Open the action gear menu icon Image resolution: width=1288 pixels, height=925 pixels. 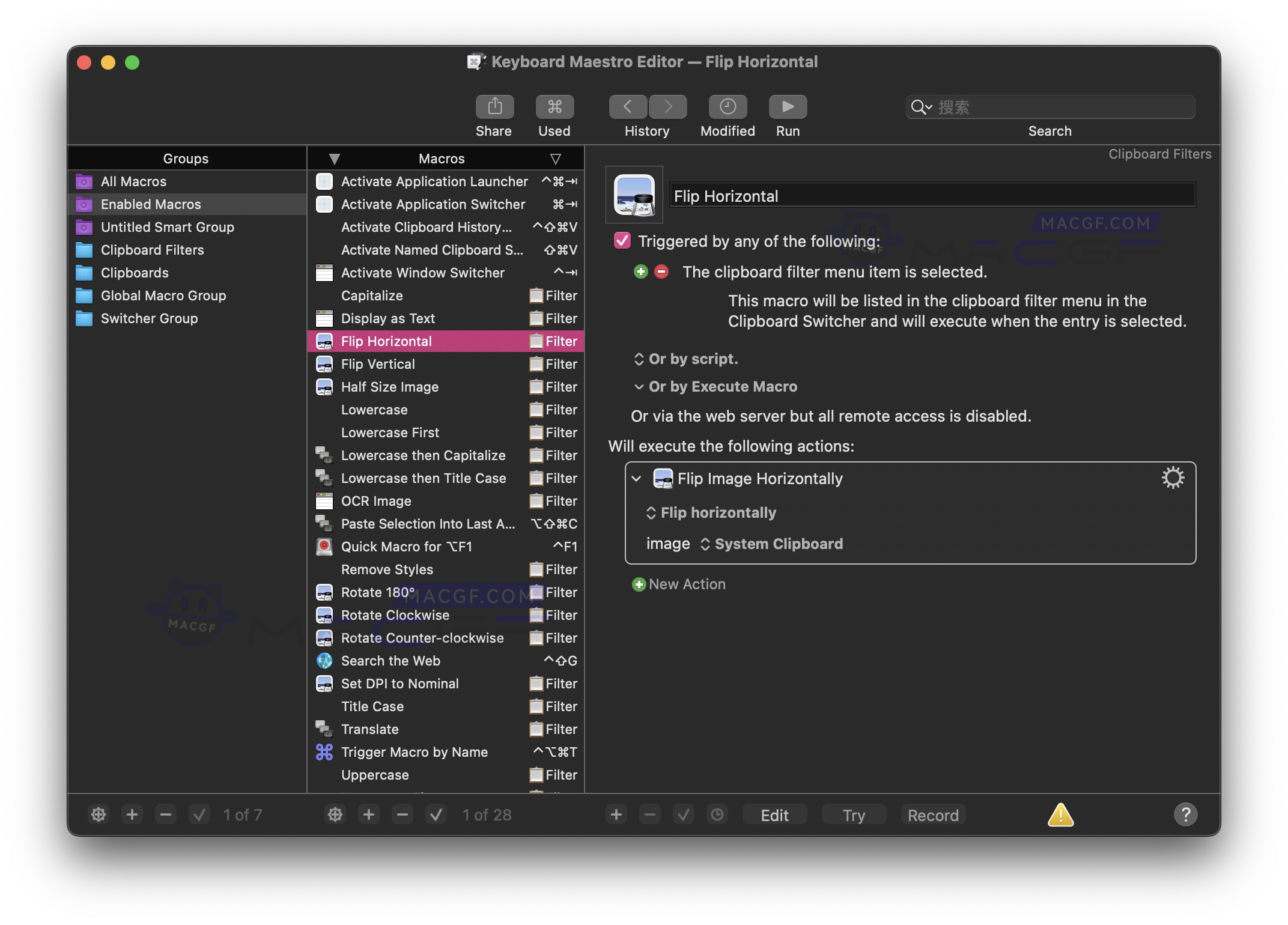(x=1172, y=478)
